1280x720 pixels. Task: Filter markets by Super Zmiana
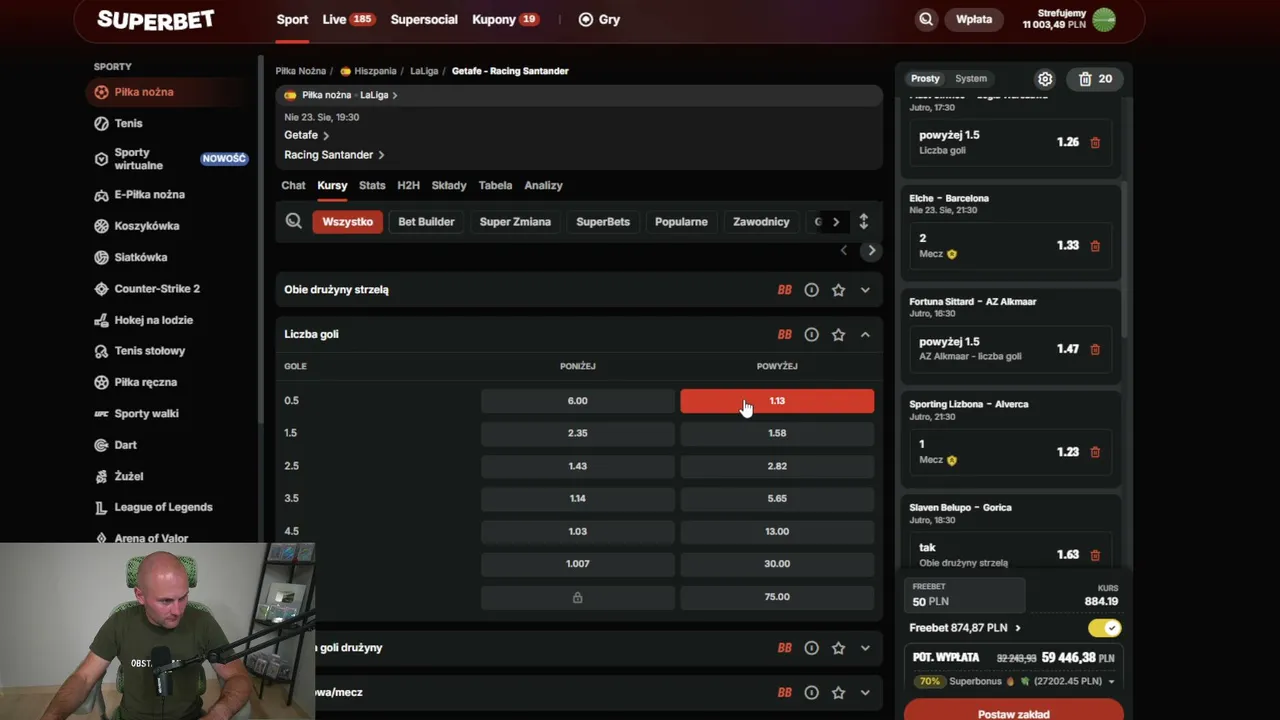pos(515,222)
